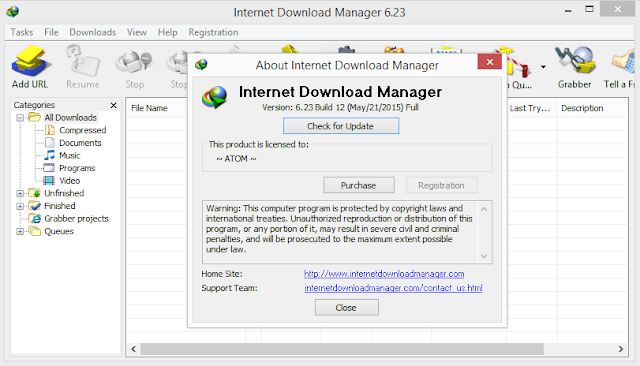Click the horizontal scrollbar right arrow
Viewport: 640px width, 366px height.
(620, 349)
